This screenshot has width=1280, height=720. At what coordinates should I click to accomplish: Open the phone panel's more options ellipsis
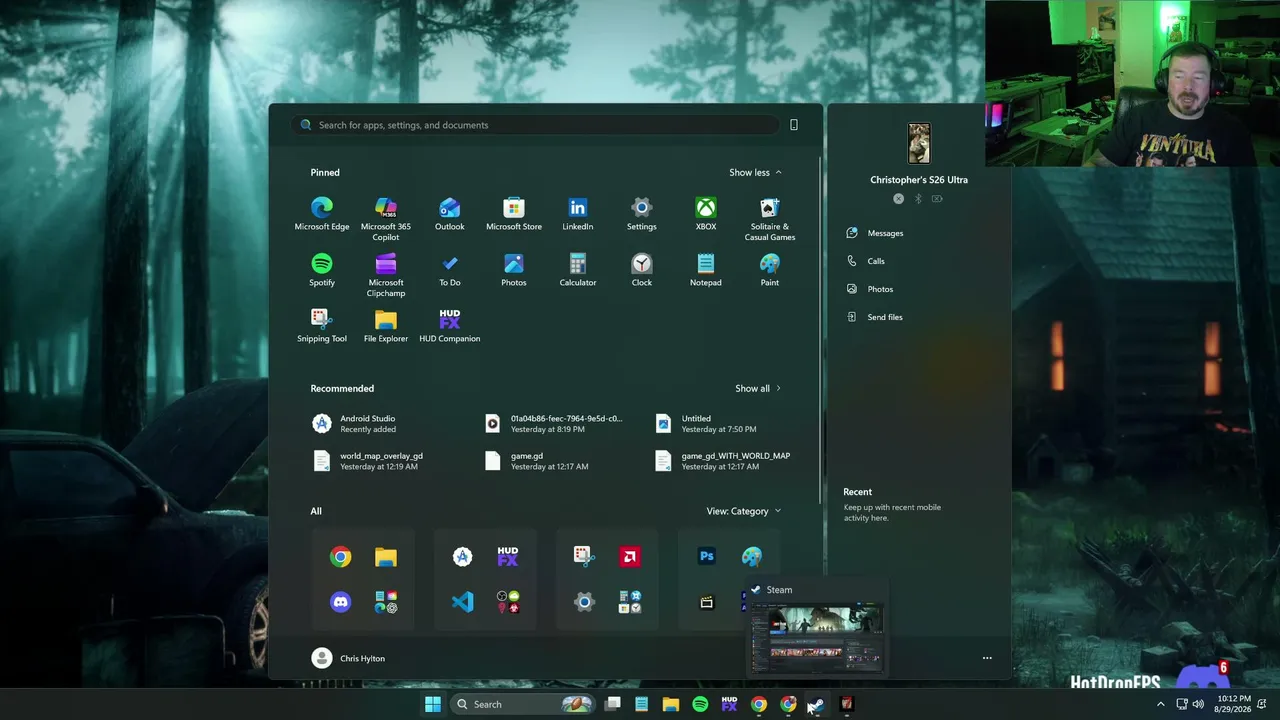(987, 658)
